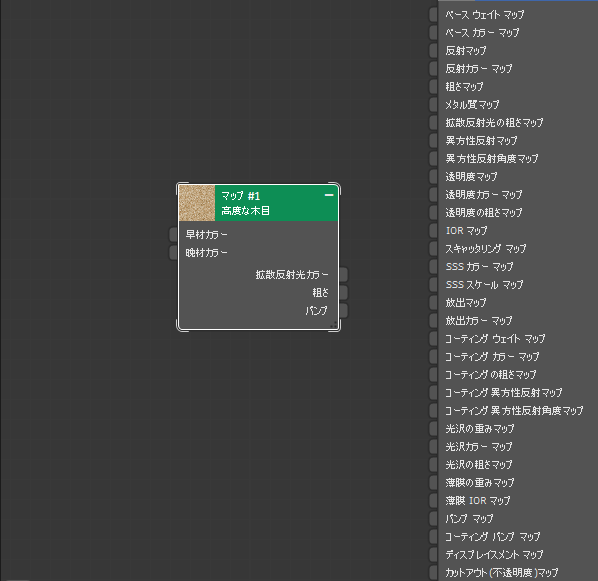598x581 pixels.
Task: Select the 粗さマップ slot label
Action: [x=464, y=87]
